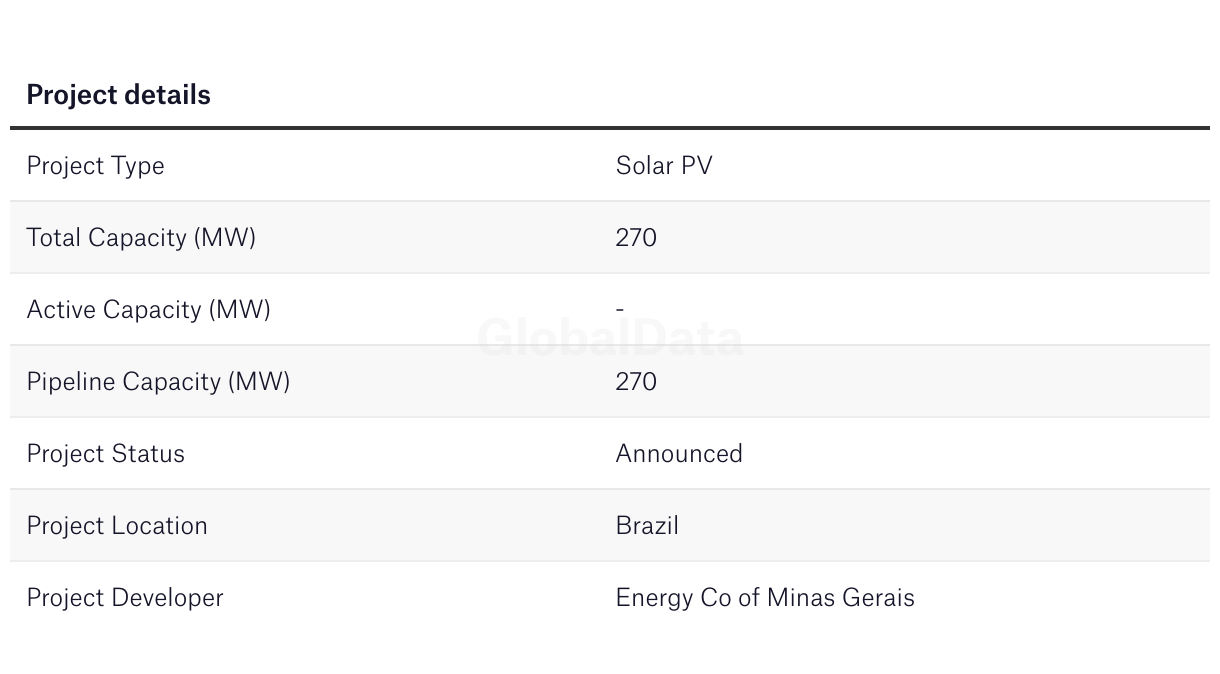Select the Total Capacity (MW) label
This screenshot has width=1220, height=674.
pos(141,238)
